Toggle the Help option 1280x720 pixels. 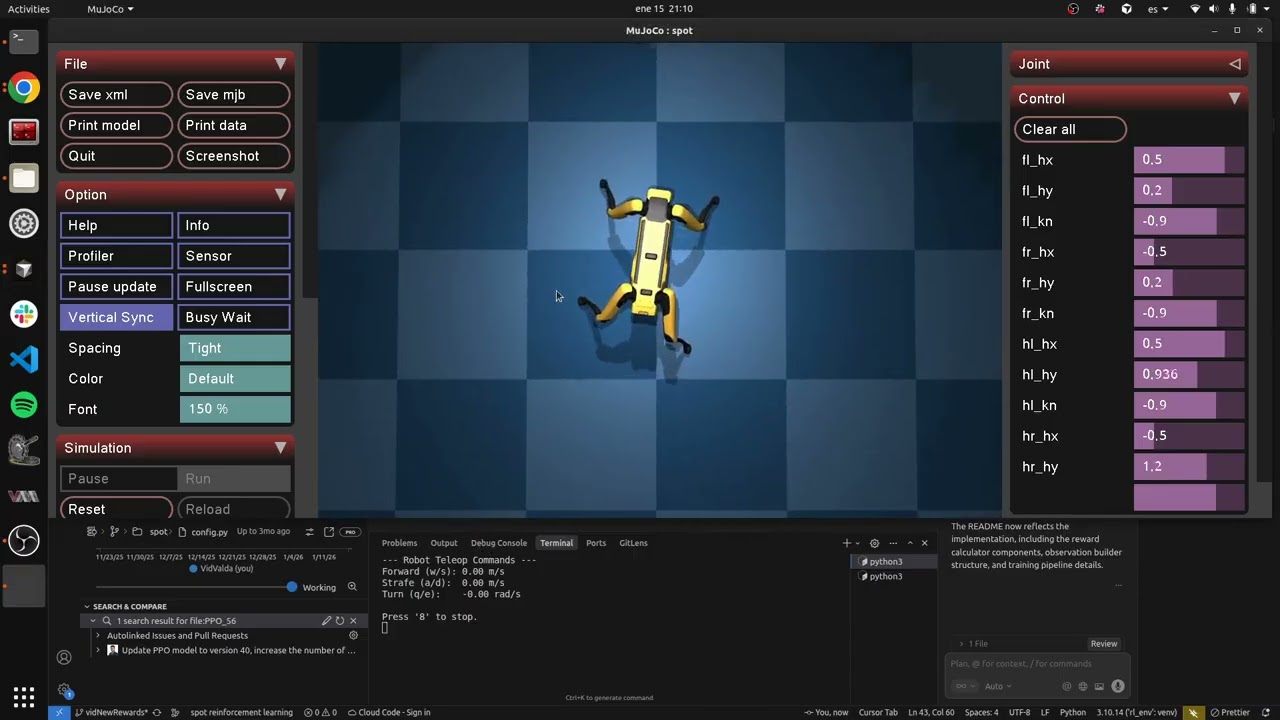(116, 225)
